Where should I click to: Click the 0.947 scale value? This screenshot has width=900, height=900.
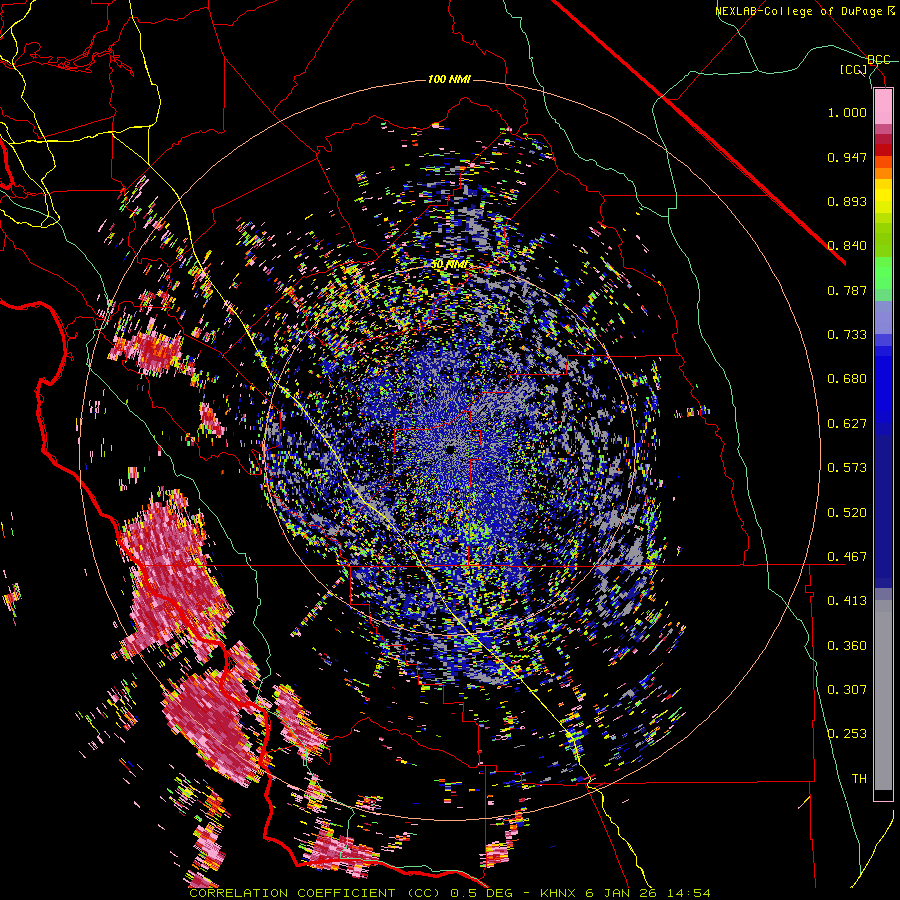(x=847, y=157)
